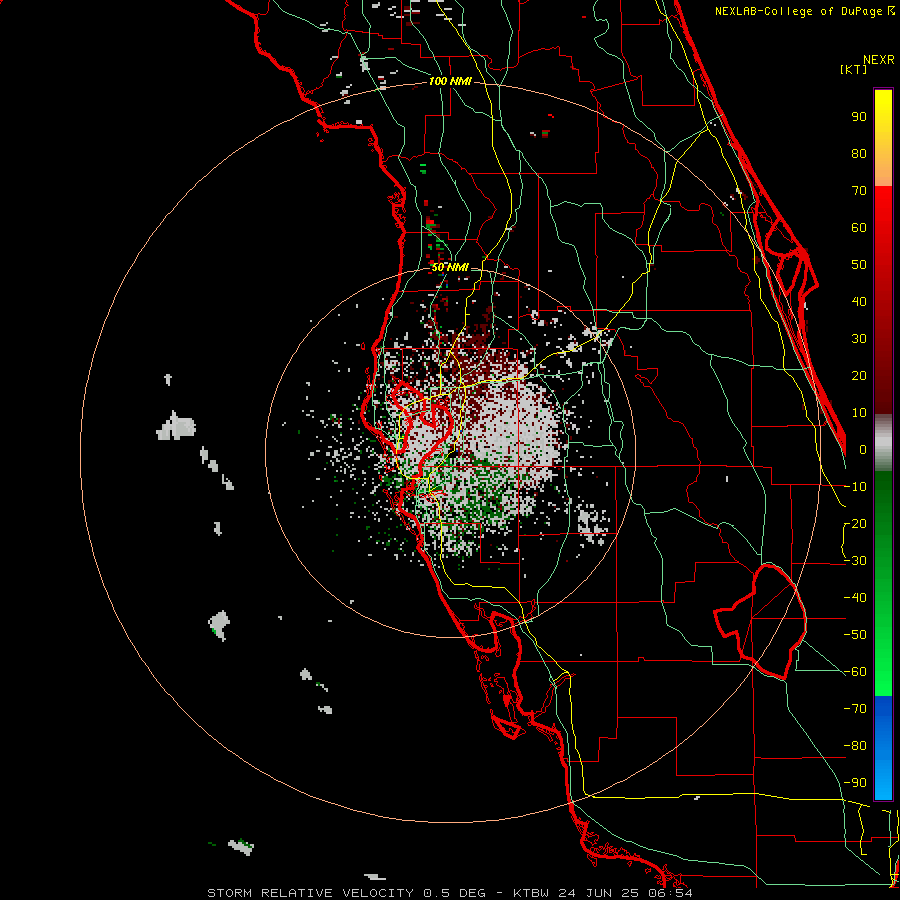Select the storm relative velocity caption at bottom
Viewport: 900px width, 900px height.
(x=449, y=893)
